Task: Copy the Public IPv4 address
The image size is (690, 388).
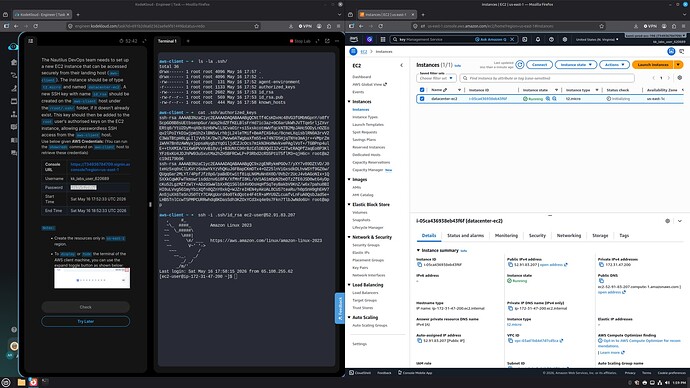Action: pyautogui.click(x=510, y=265)
